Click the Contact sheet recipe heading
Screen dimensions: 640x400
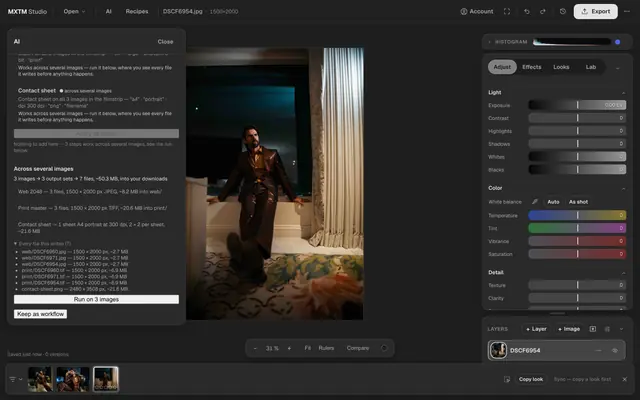coord(37,91)
